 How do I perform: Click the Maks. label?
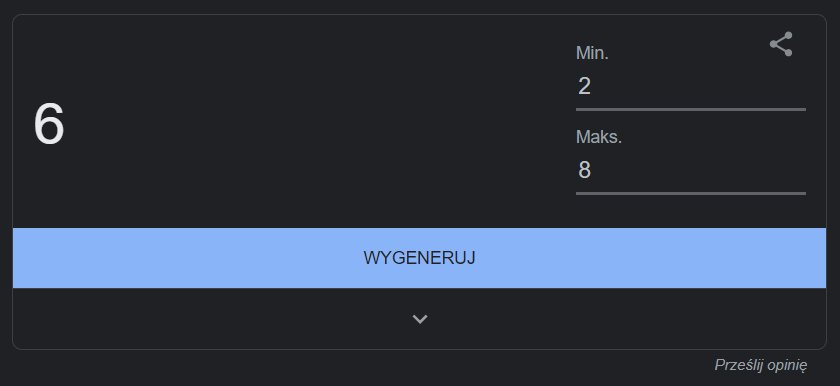coord(599,137)
